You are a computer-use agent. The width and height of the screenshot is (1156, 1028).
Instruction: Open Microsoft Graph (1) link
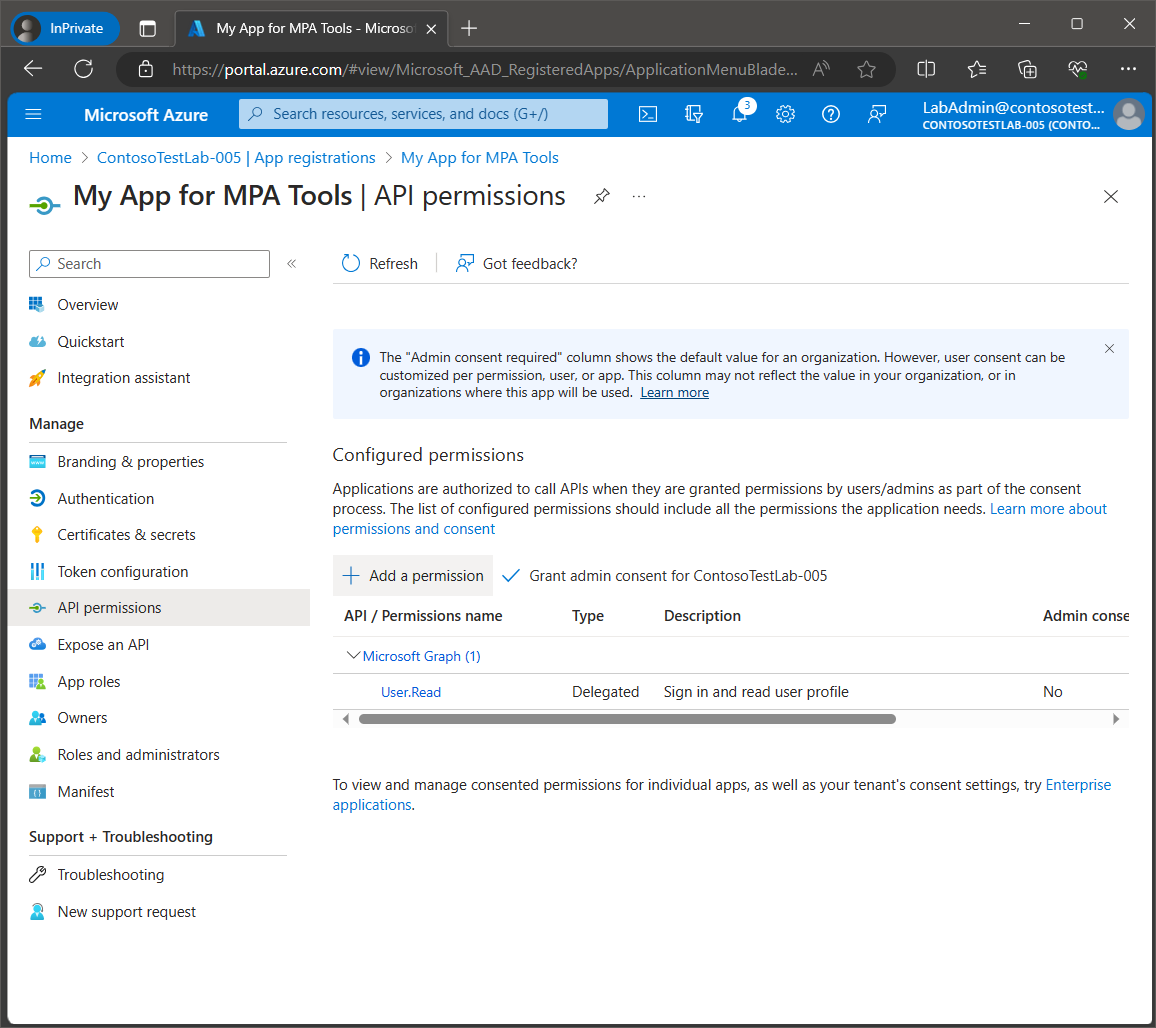421,656
